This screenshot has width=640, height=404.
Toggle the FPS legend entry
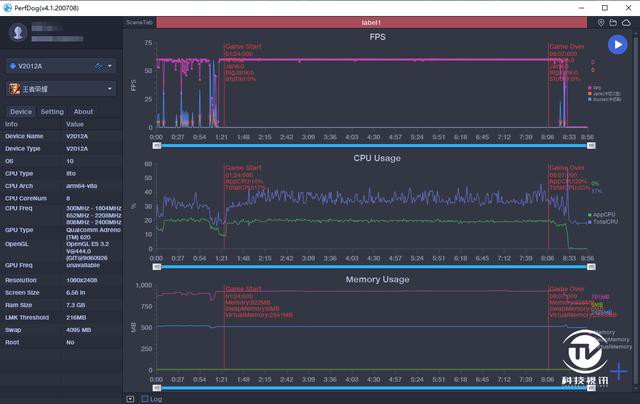click(594, 88)
